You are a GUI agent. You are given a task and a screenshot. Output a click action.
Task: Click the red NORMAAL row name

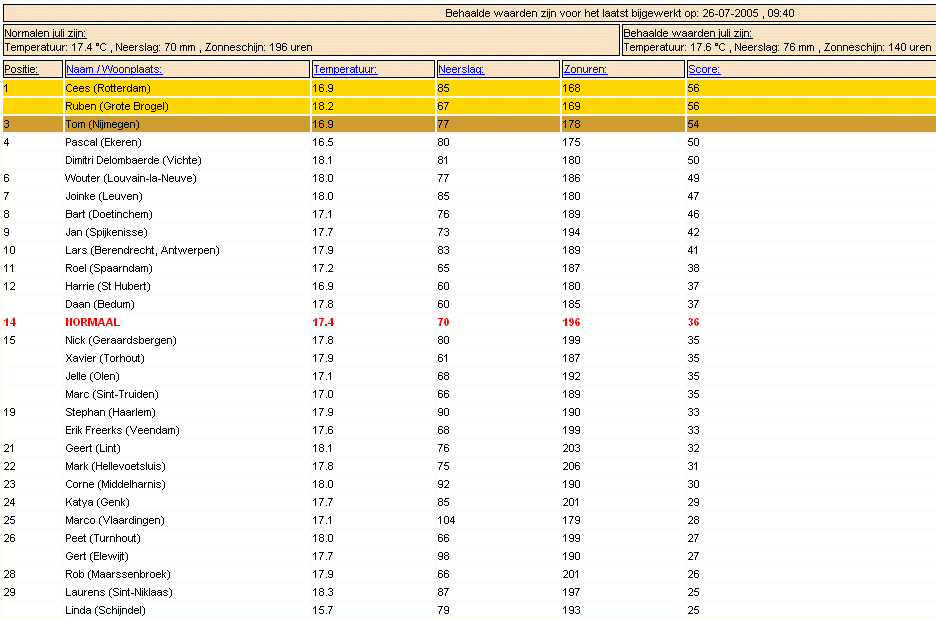point(93,322)
